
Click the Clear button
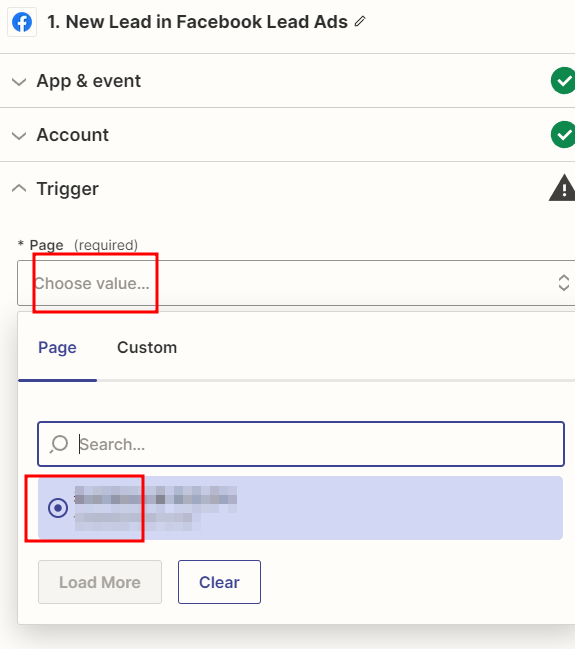pyautogui.click(x=219, y=582)
